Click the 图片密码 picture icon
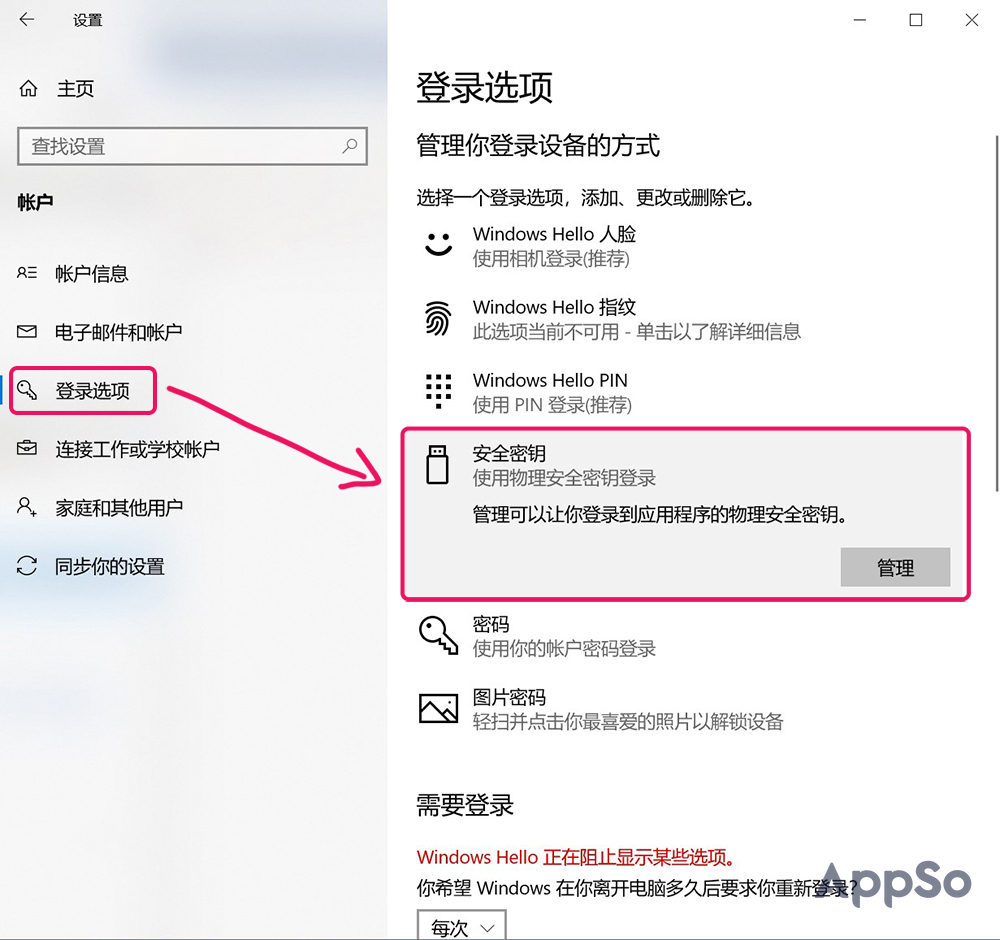 [438, 708]
